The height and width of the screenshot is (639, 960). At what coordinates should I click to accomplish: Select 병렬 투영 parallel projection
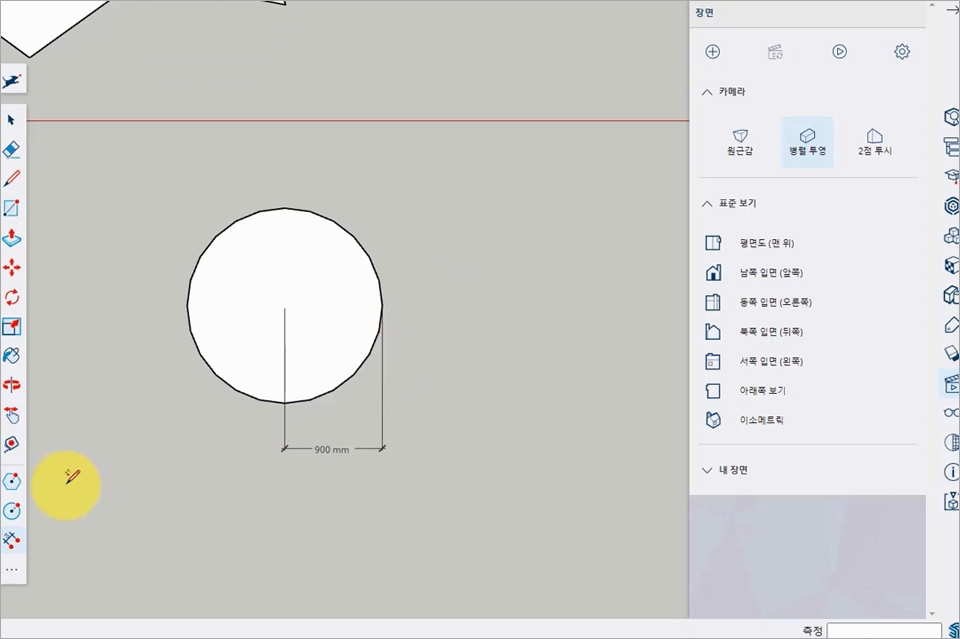coord(808,142)
